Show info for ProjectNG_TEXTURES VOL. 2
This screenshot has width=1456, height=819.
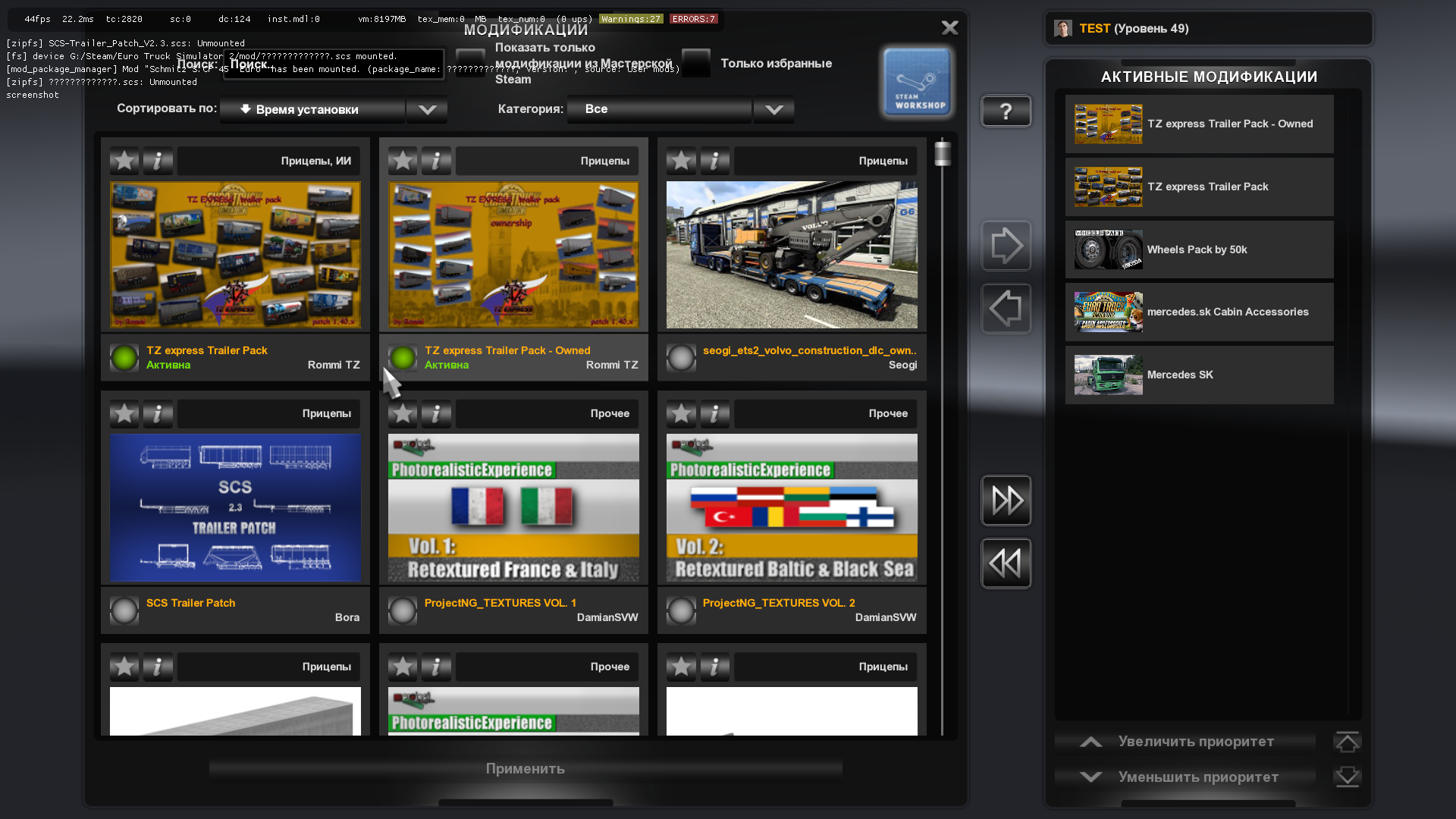[x=714, y=413]
